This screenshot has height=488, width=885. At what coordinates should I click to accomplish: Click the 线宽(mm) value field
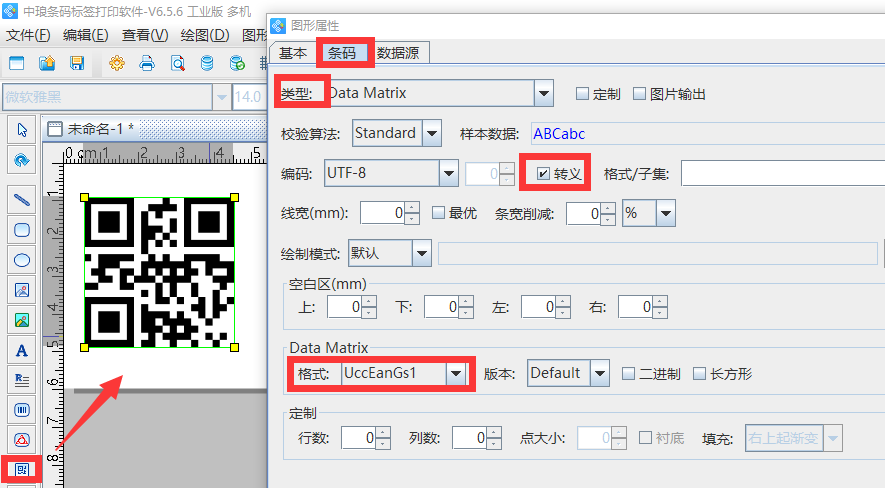(383, 213)
